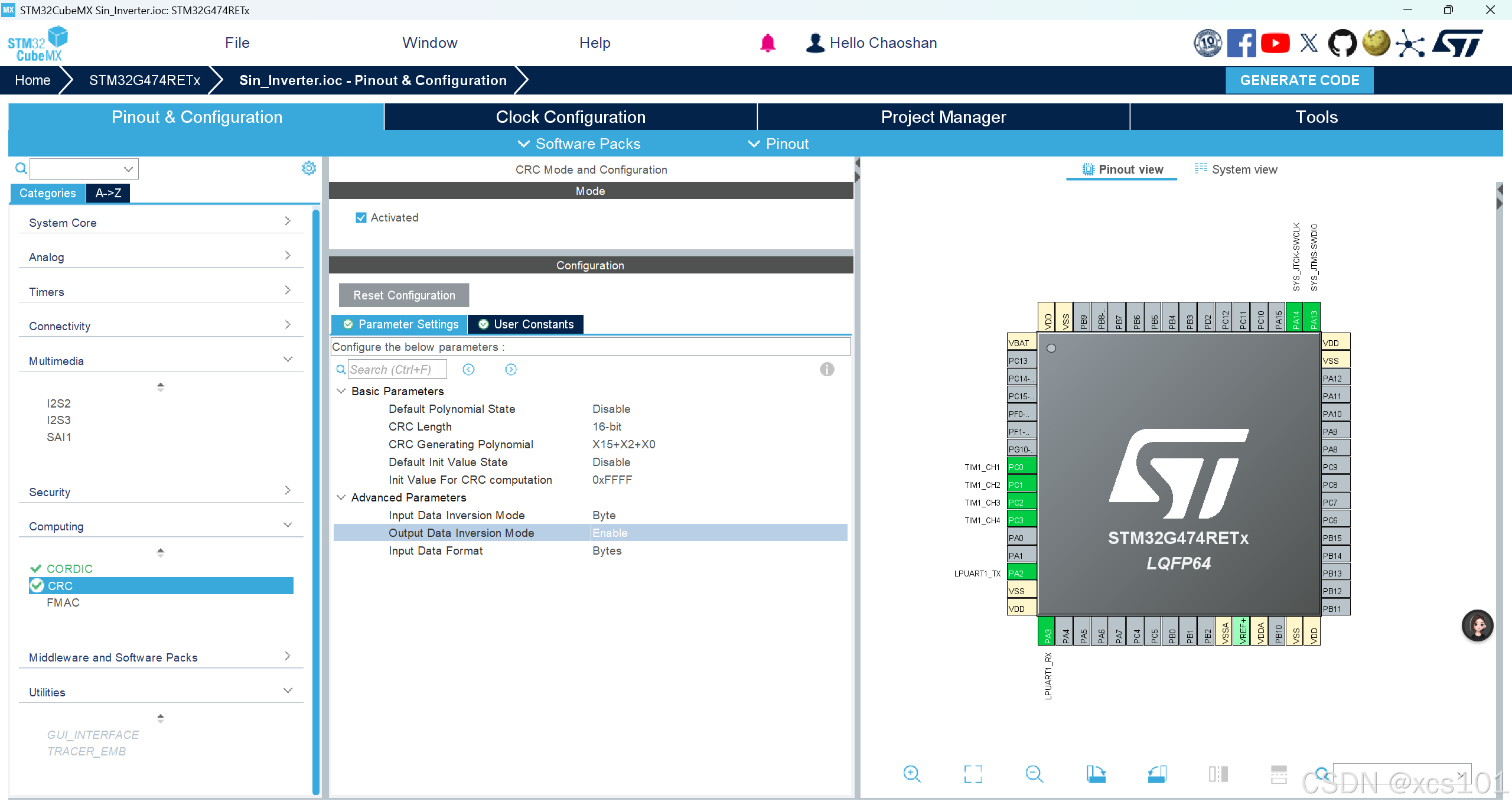1512x808 pixels.
Task: Rotate pinout clockwise icon
Action: (x=1096, y=774)
